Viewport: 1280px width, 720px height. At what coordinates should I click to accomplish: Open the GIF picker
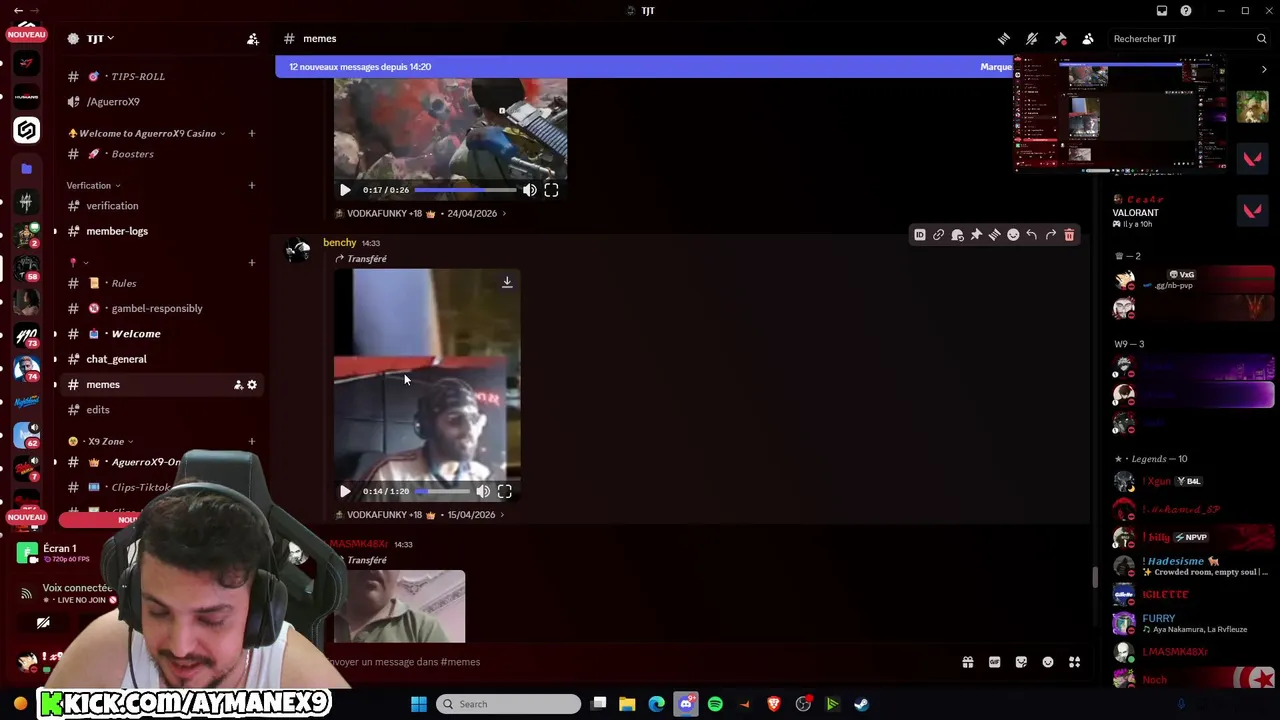tap(994, 662)
